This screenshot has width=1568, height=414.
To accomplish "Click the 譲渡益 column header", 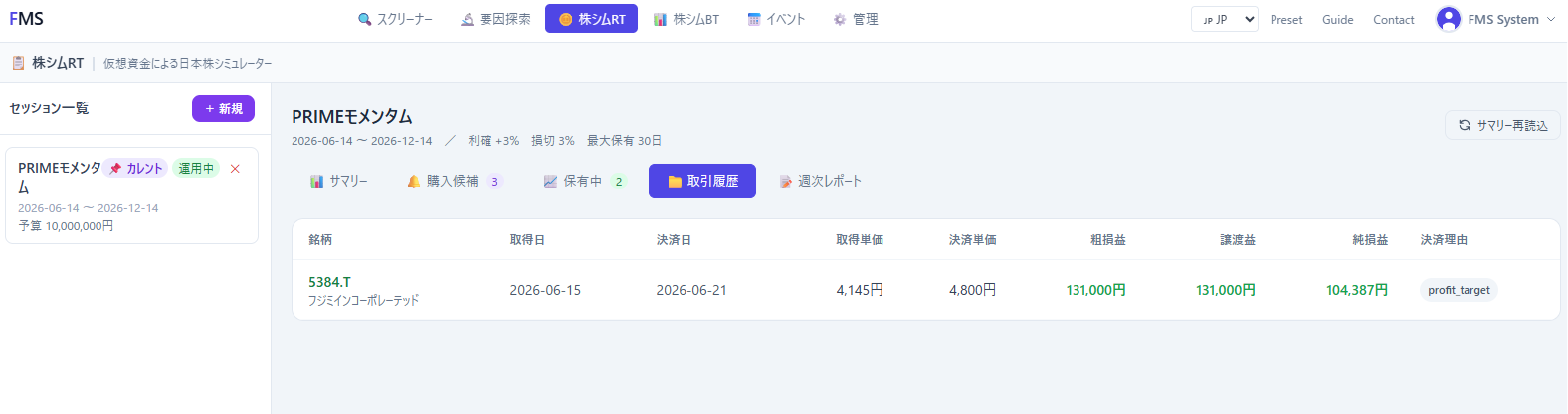I will click(x=1238, y=240).
